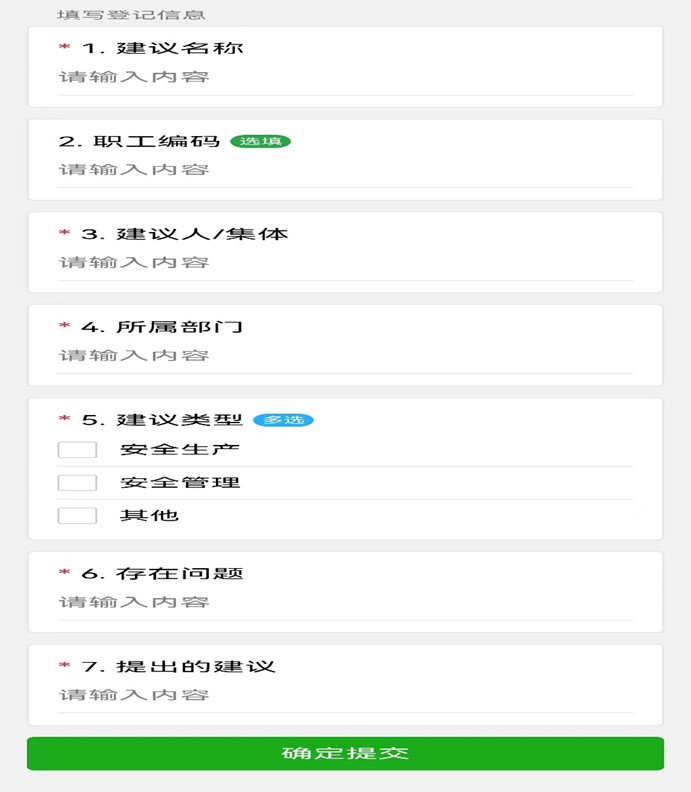Click the '4. 所属部门' question title
Screen dimensions: 691x792
(162, 327)
